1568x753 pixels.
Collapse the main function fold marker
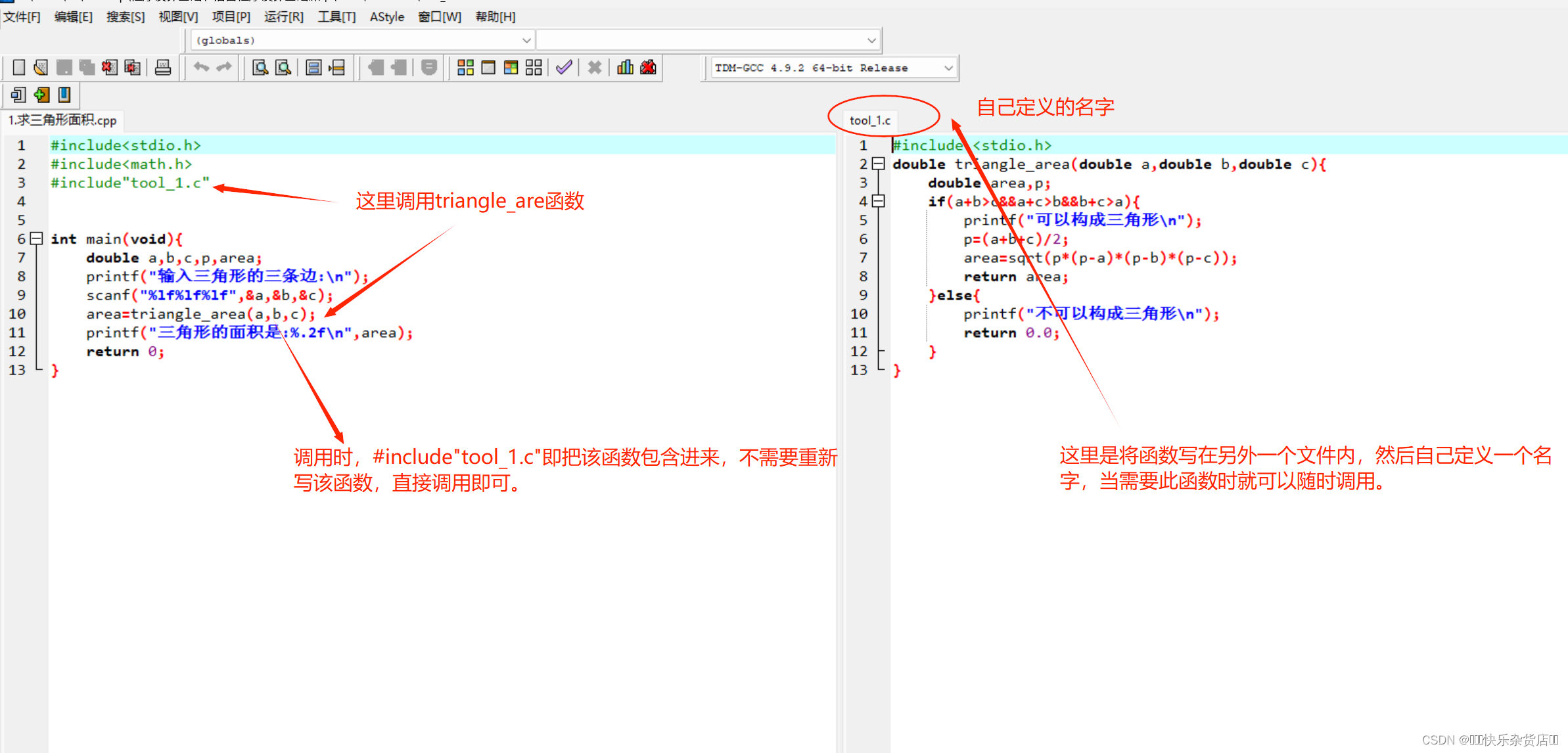pos(37,239)
